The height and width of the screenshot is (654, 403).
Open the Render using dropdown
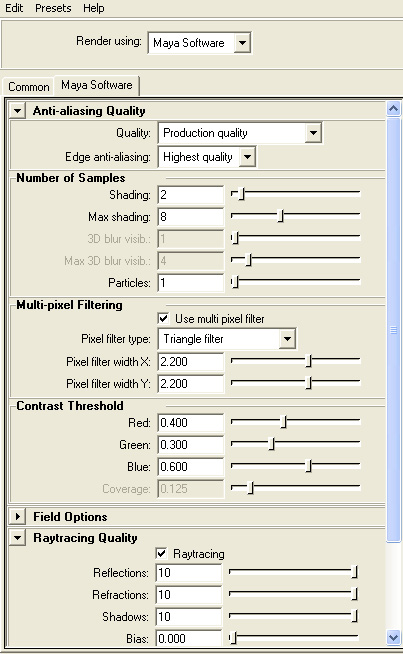coord(242,43)
